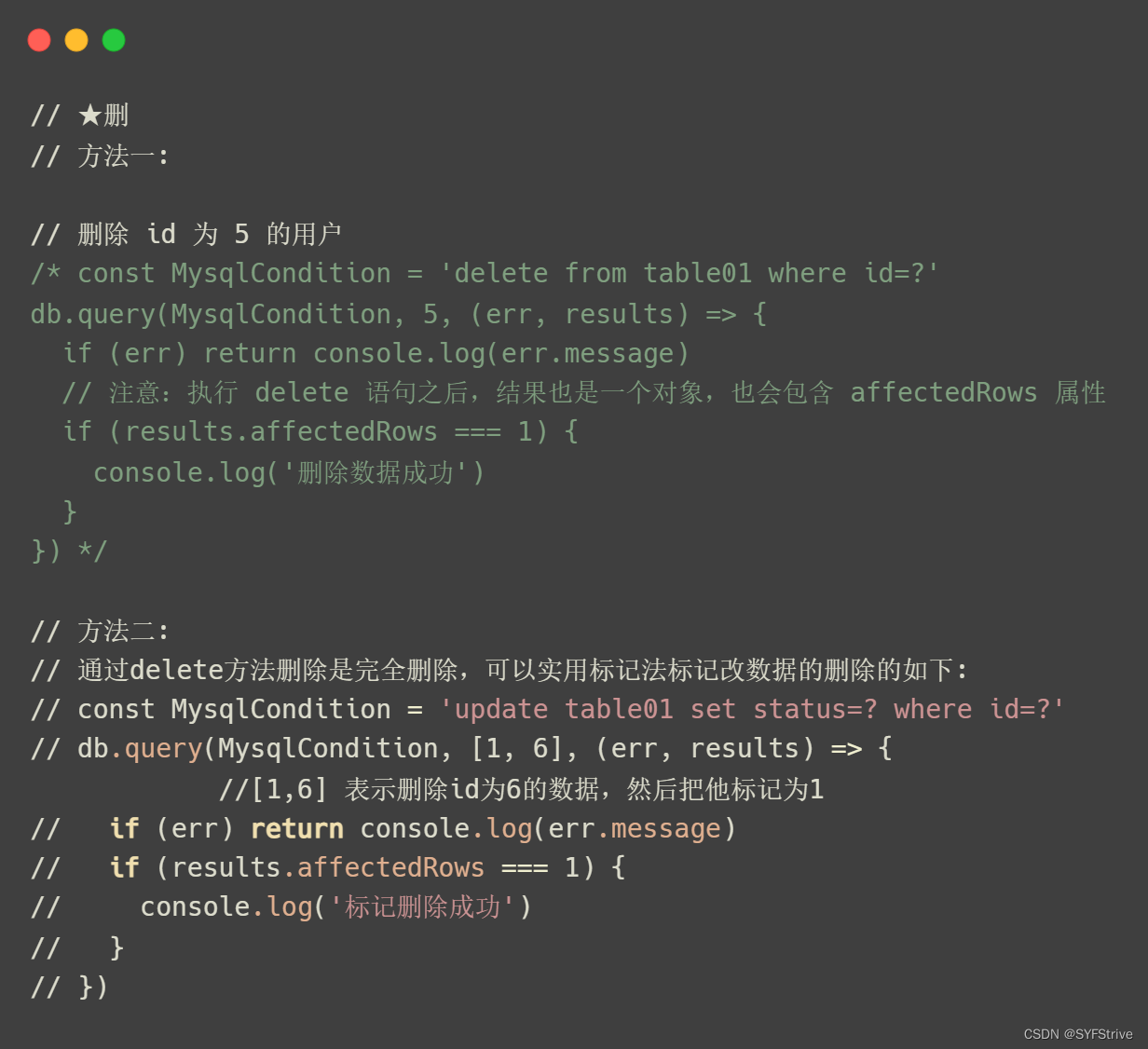Image resolution: width=1148 pixels, height=1049 pixels.
Task: Click the 'delete from table01 where id=?' string
Action: (689, 274)
